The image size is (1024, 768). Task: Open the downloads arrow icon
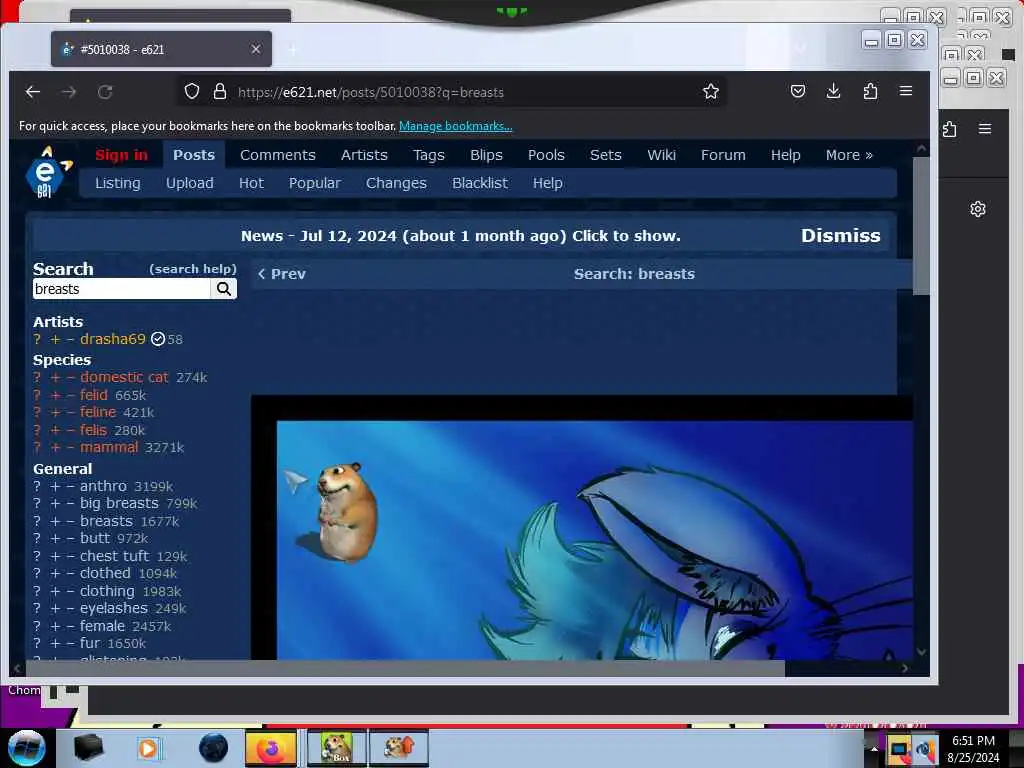coord(833,91)
